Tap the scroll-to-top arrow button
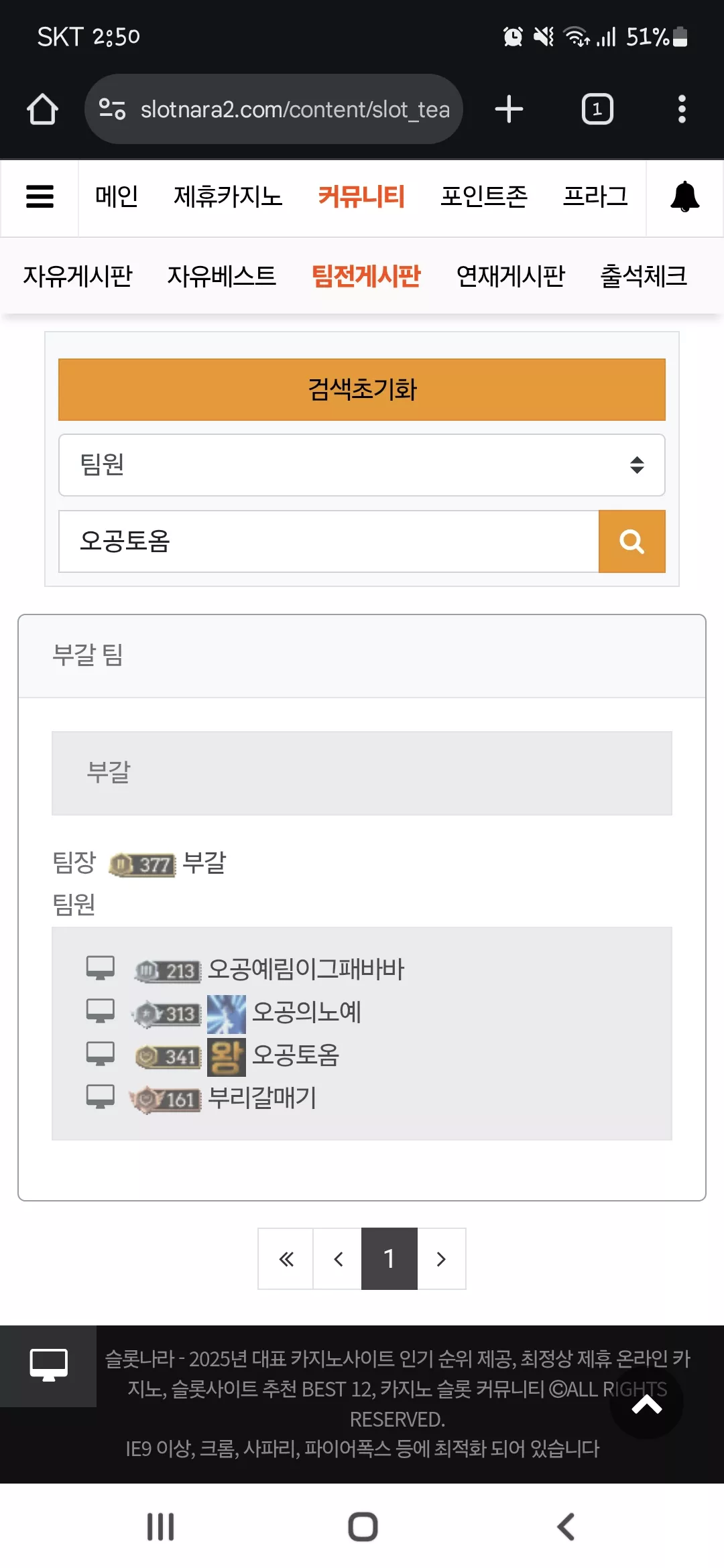 click(x=646, y=1401)
